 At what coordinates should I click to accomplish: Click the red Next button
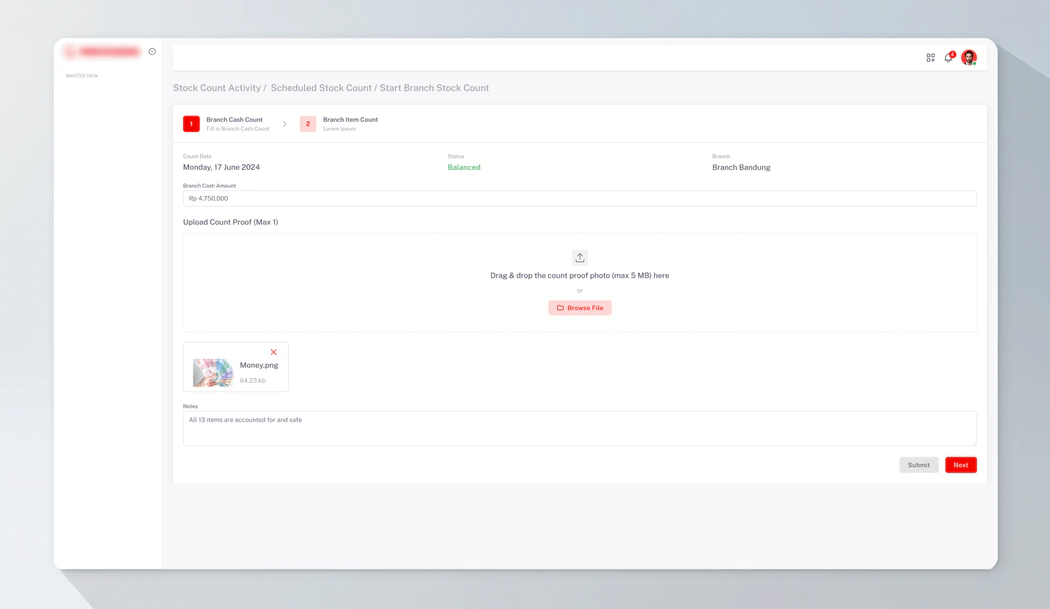(961, 465)
